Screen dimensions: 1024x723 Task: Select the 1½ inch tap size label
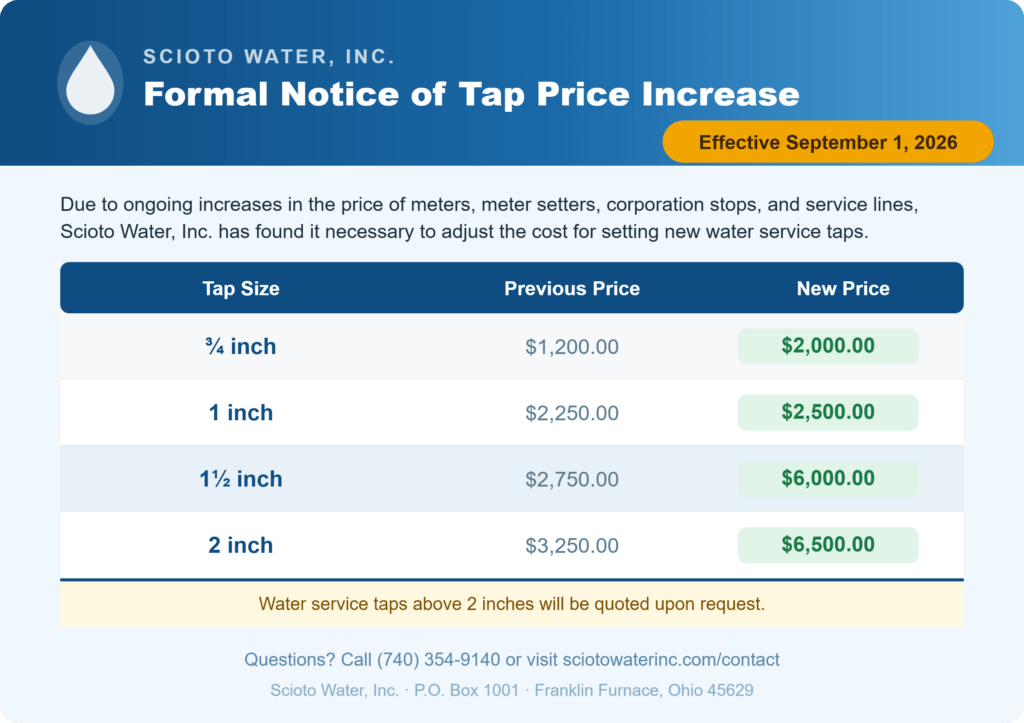pos(241,479)
